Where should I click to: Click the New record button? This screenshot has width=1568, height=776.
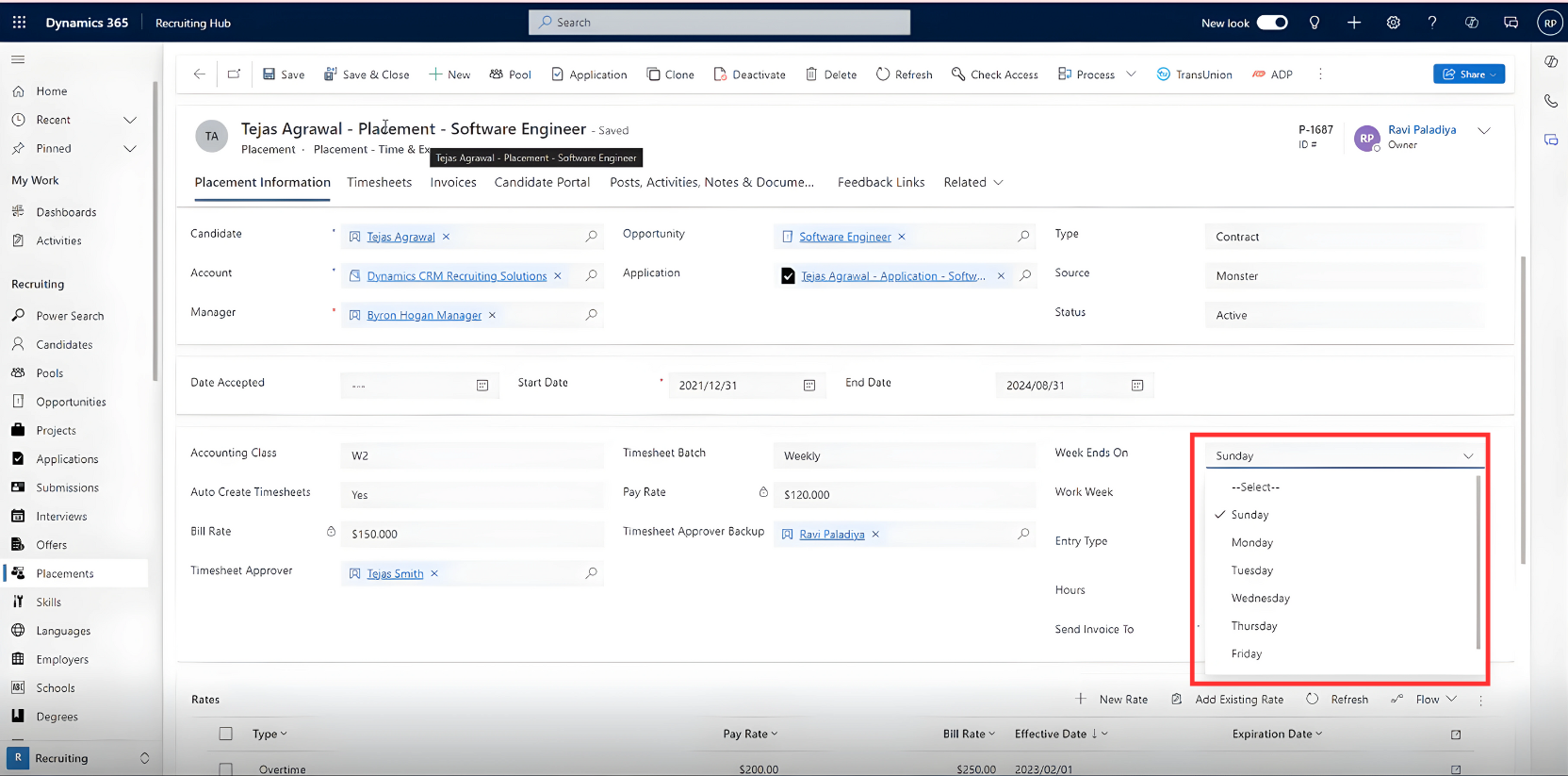449,74
